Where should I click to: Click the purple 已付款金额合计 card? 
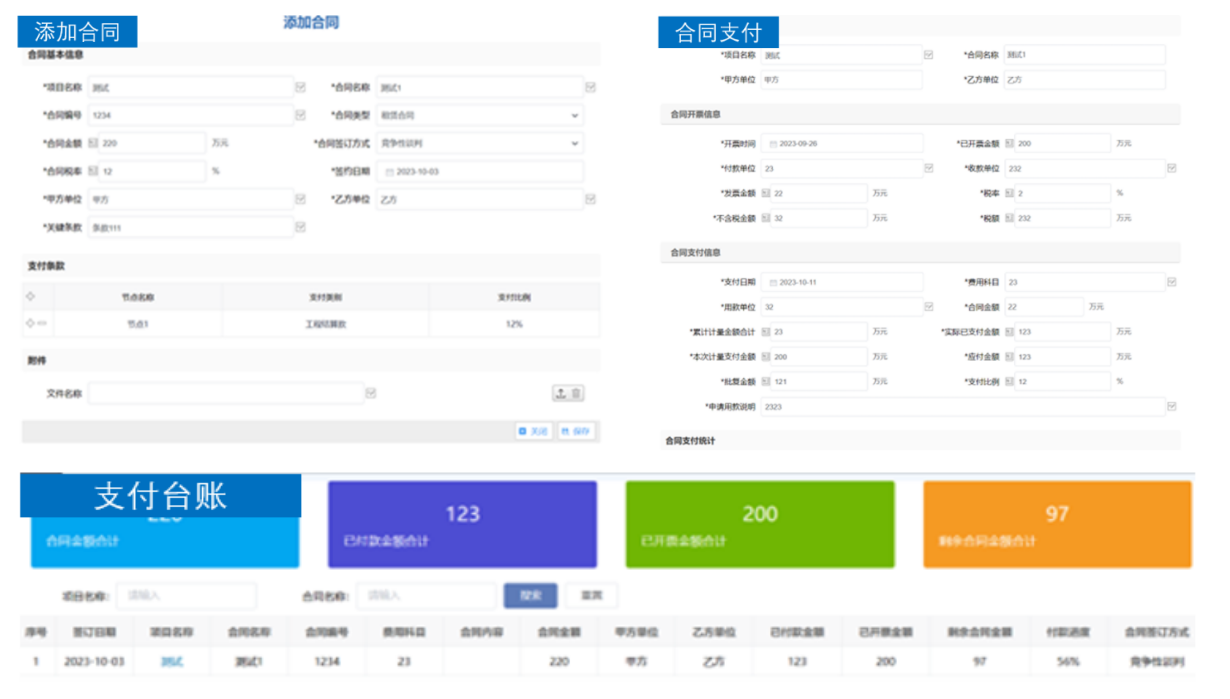click(462, 525)
